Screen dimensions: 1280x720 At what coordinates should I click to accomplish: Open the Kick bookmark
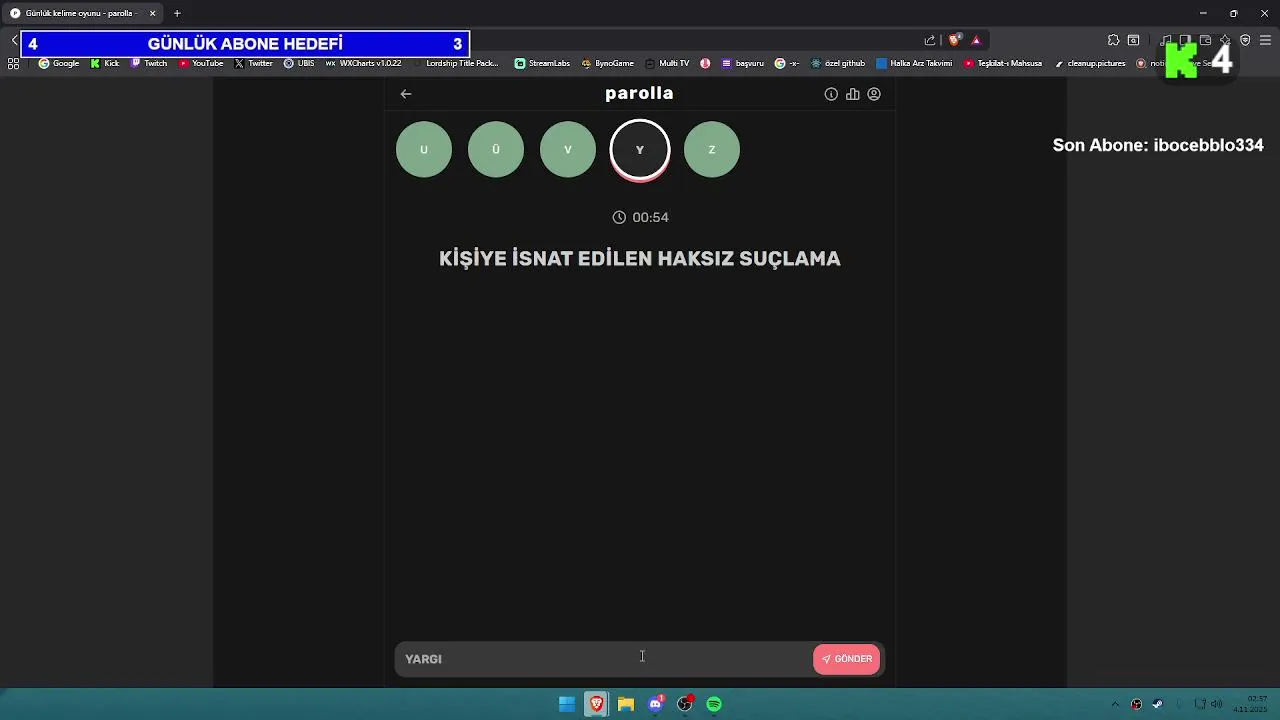(x=104, y=63)
